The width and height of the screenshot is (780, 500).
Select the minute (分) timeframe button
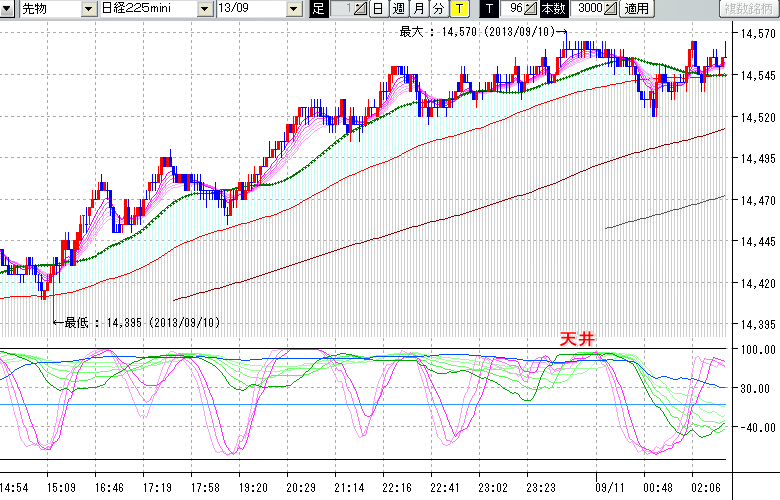pos(438,9)
